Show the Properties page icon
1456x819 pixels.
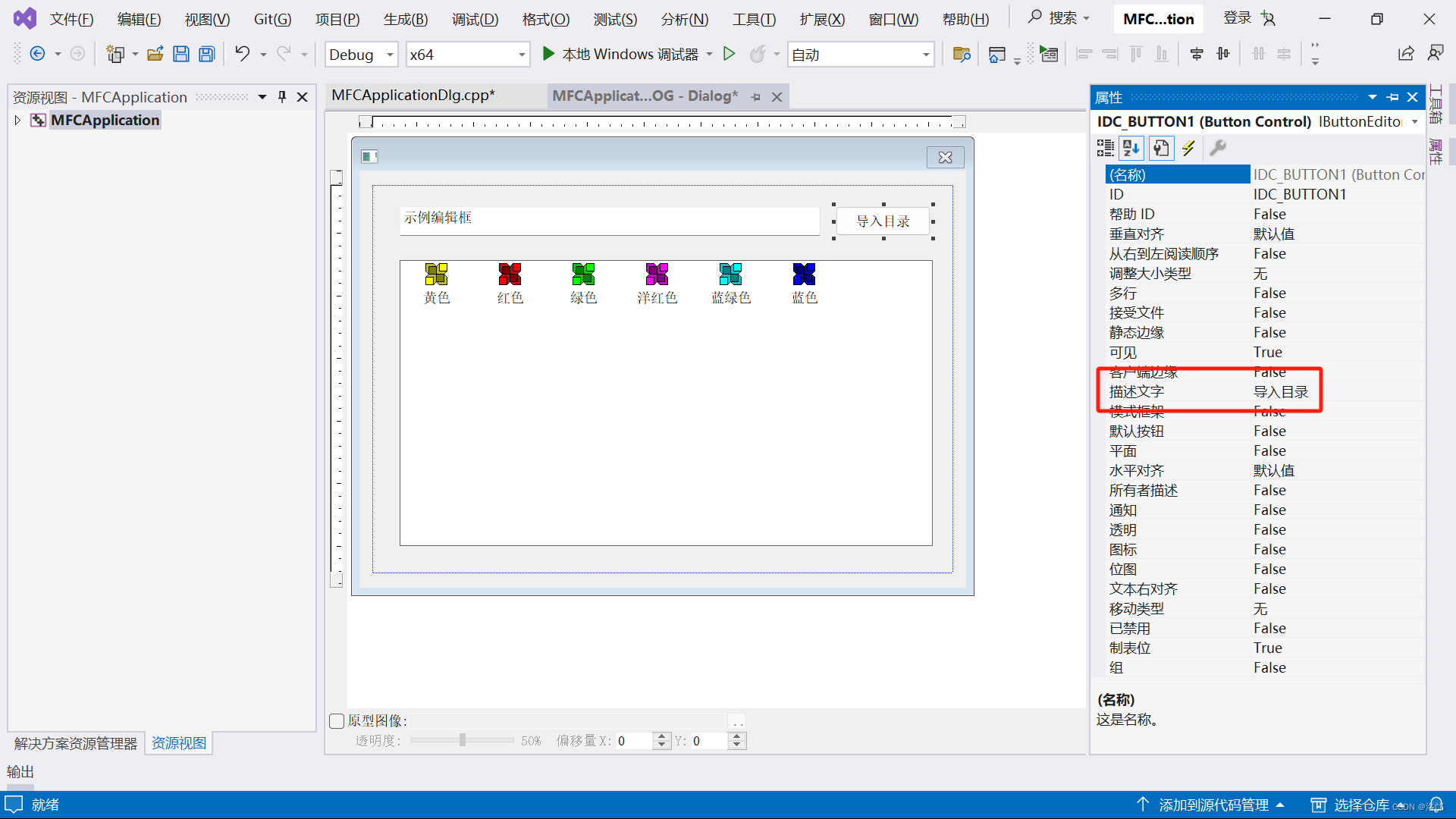(1160, 148)
